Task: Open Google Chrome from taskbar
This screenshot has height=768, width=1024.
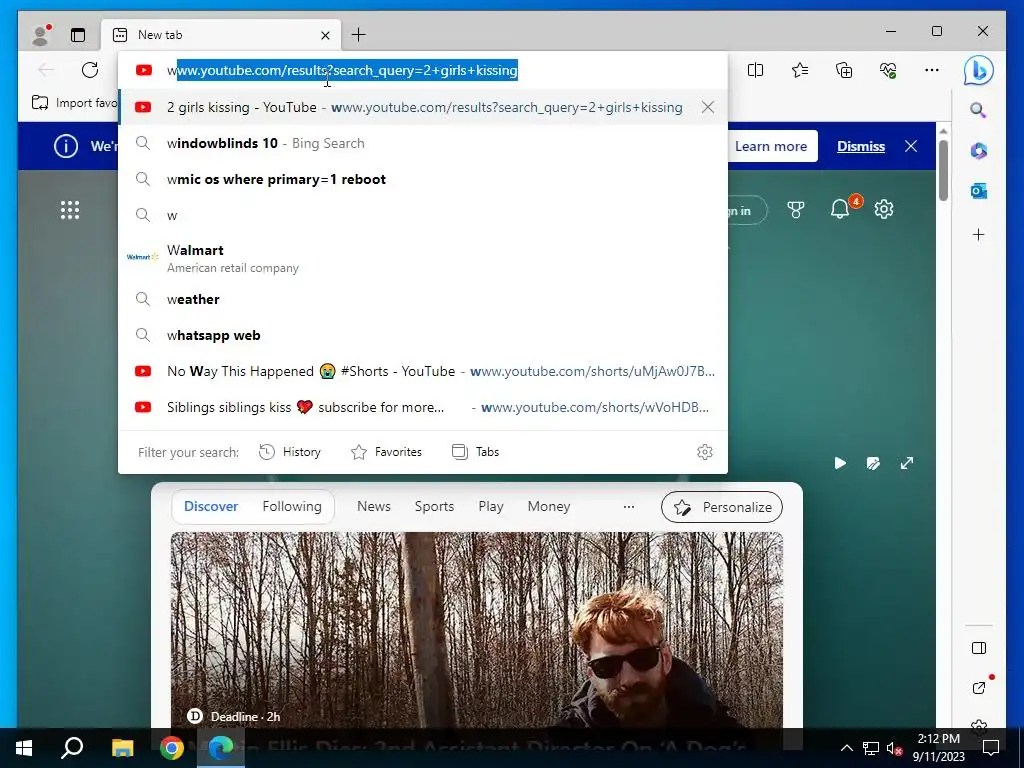Action: pyautogui.click(x=172, y=748)
